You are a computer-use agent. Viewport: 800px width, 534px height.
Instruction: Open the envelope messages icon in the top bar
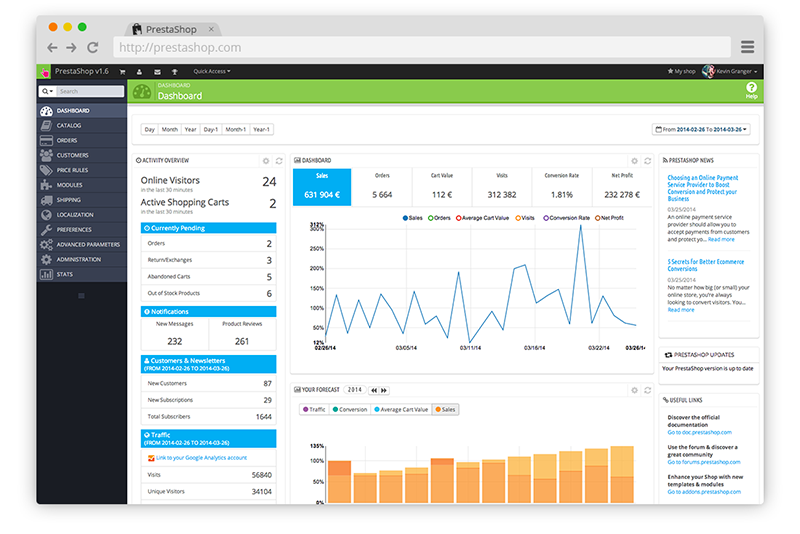coord(157,72)
